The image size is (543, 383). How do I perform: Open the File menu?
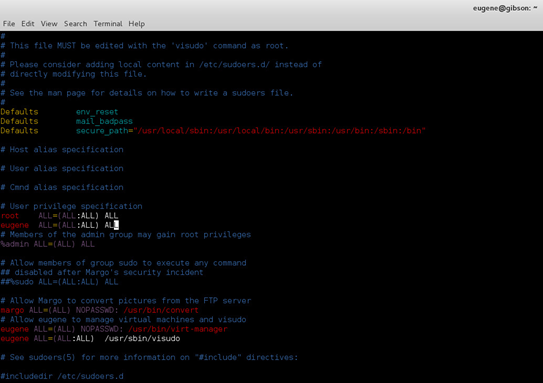click(9, 24)
